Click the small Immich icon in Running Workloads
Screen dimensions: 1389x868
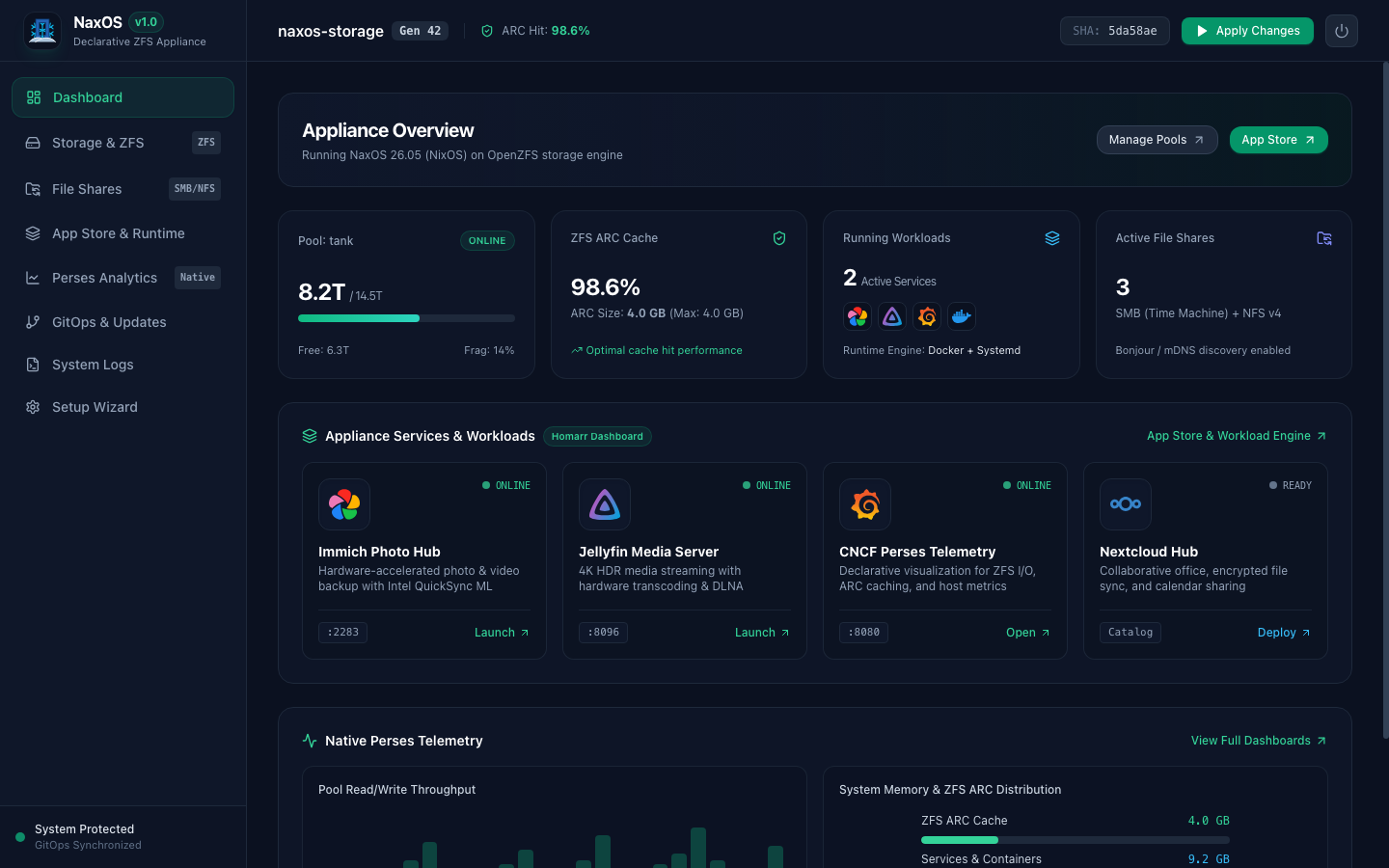pos(858,316)
